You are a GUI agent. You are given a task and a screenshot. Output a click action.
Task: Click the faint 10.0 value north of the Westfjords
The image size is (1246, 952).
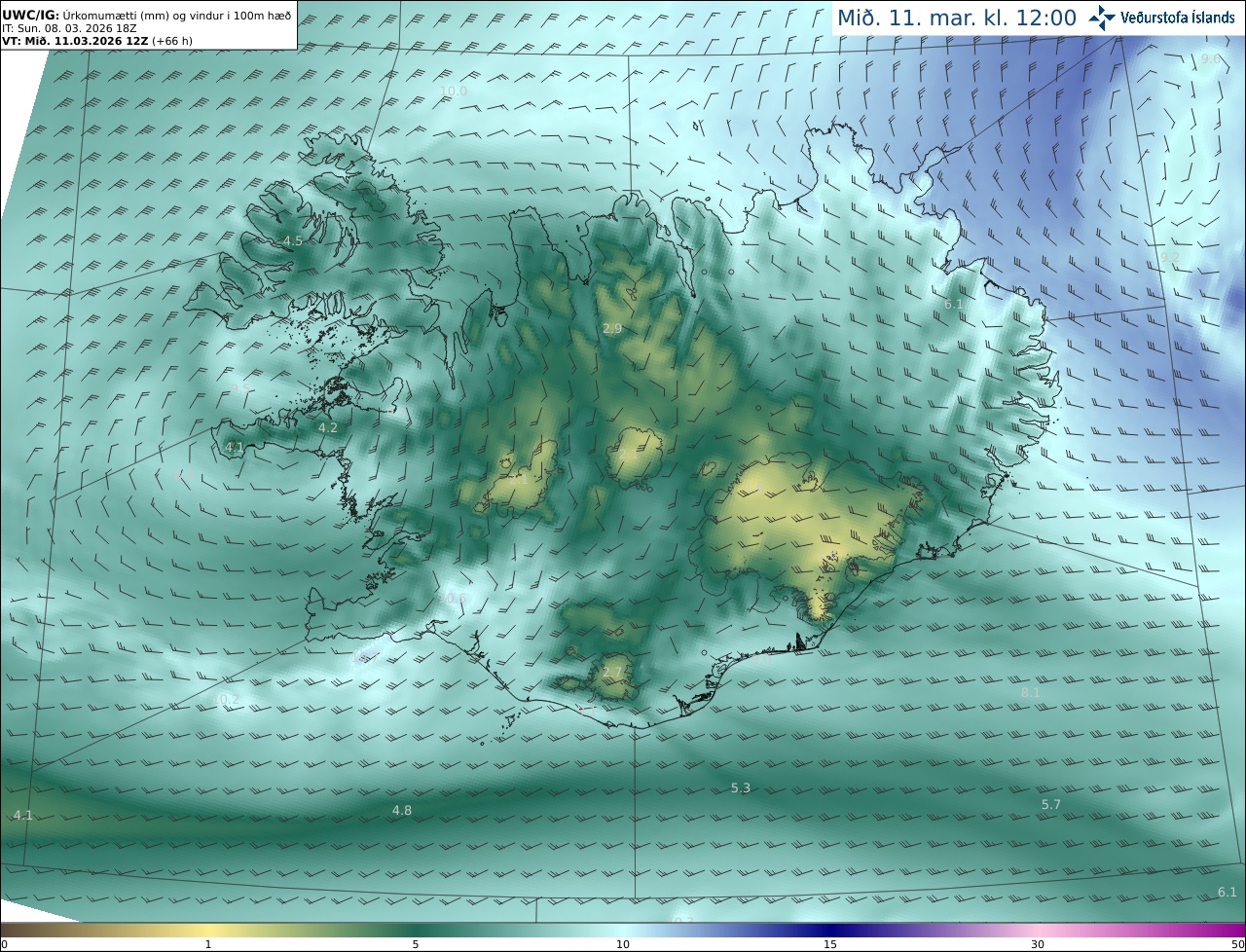pyautogui.click(x=454, y=91)
